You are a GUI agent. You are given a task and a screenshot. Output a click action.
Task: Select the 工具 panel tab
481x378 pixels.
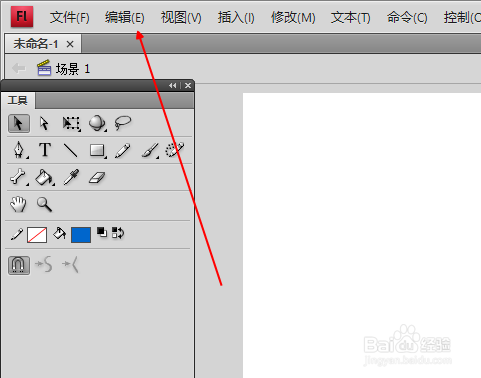click(18, 100)
